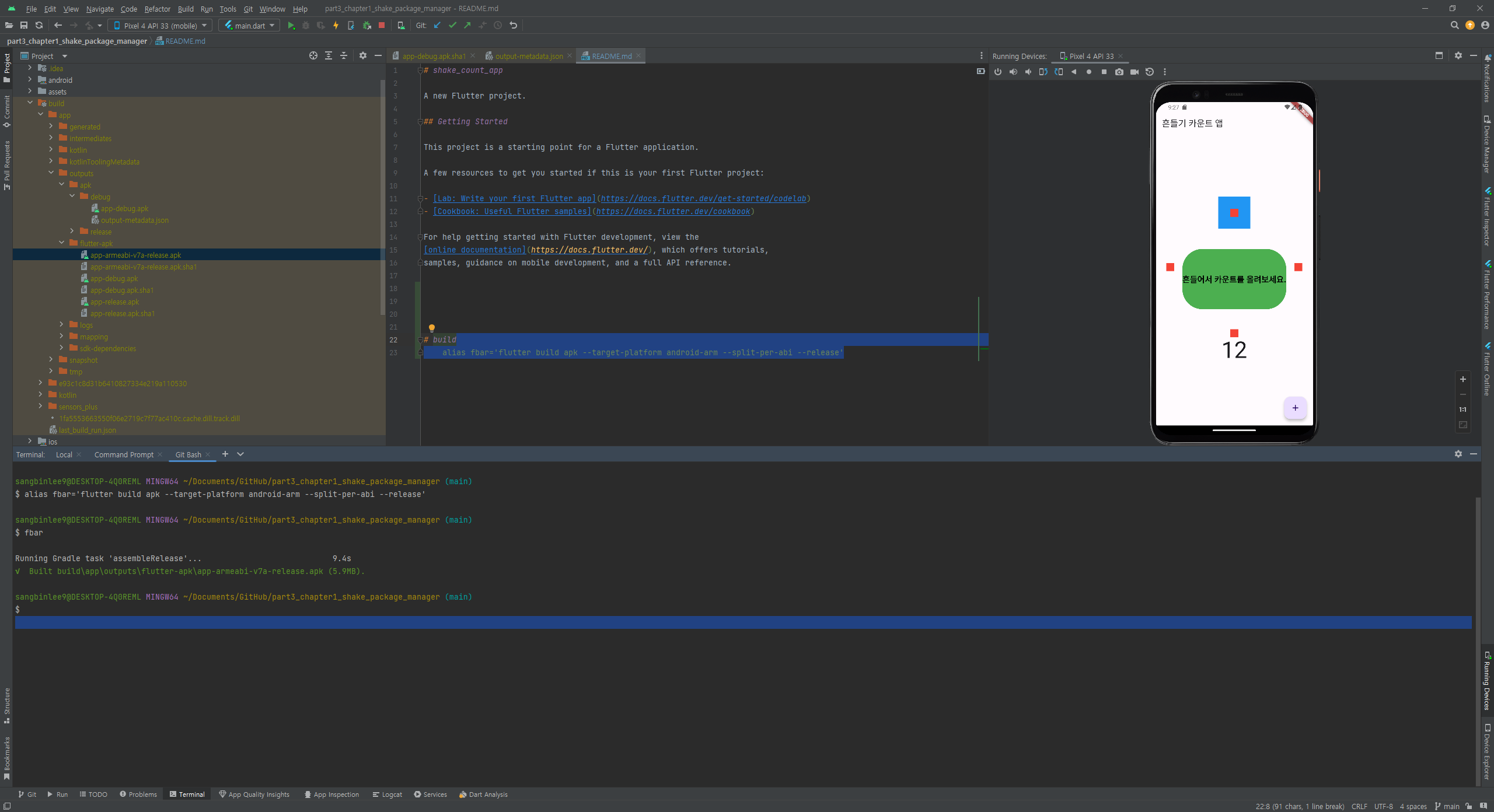This screenshot has height=812, width=1494.
Task: Click the Flutter Hot Reload lightning icon
Action: coord(336,26)
